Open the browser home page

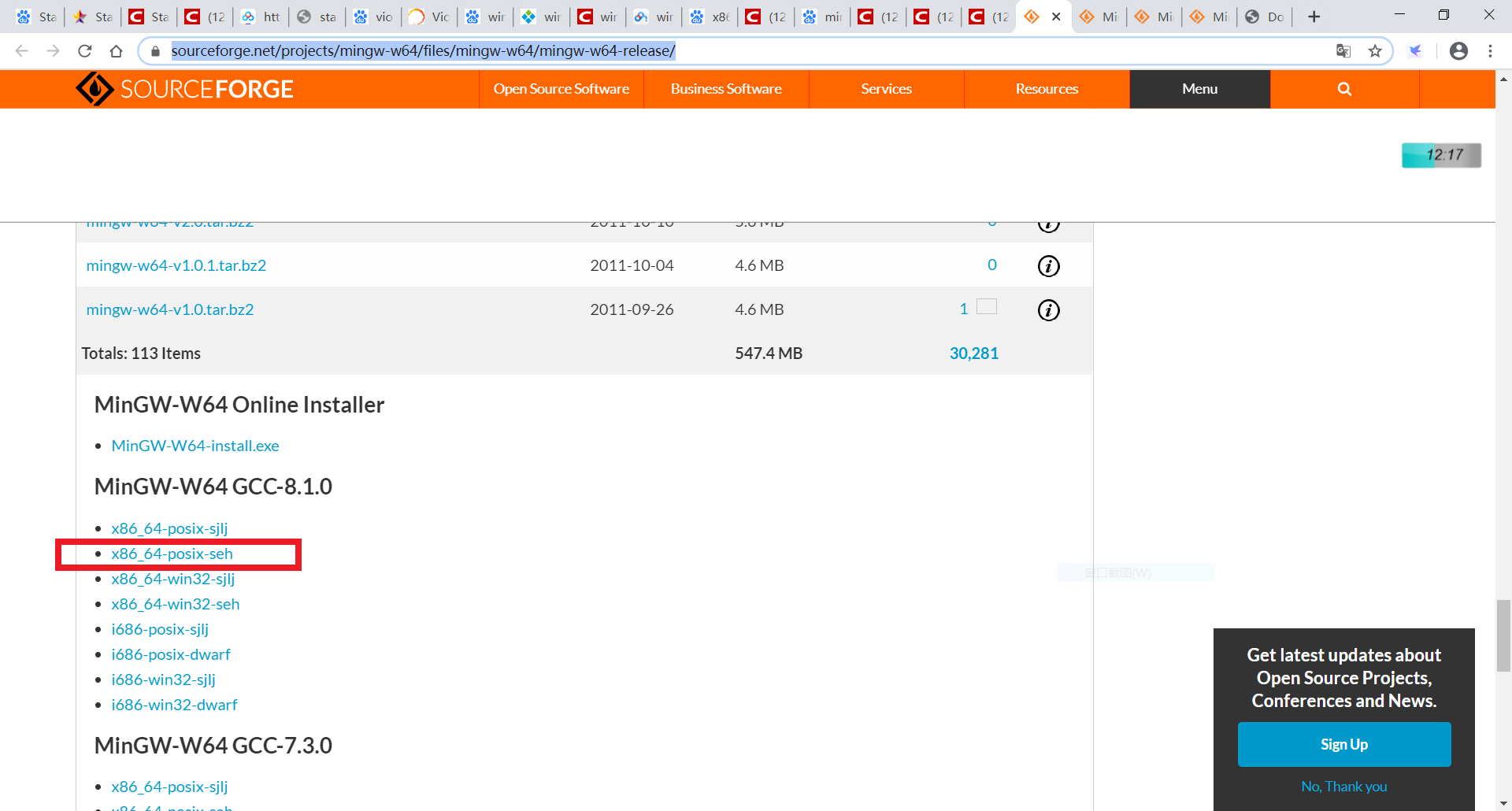(117, 51)
